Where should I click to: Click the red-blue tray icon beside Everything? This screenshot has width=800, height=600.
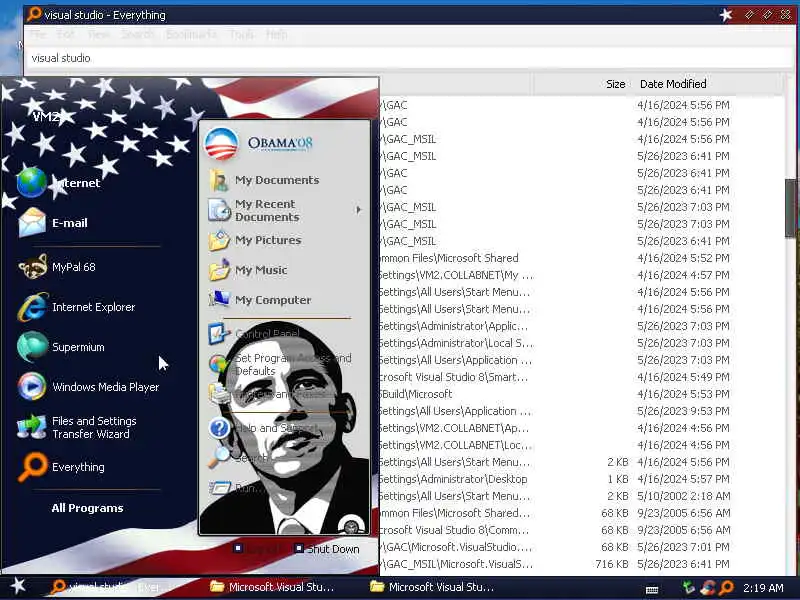coord(708,587)
